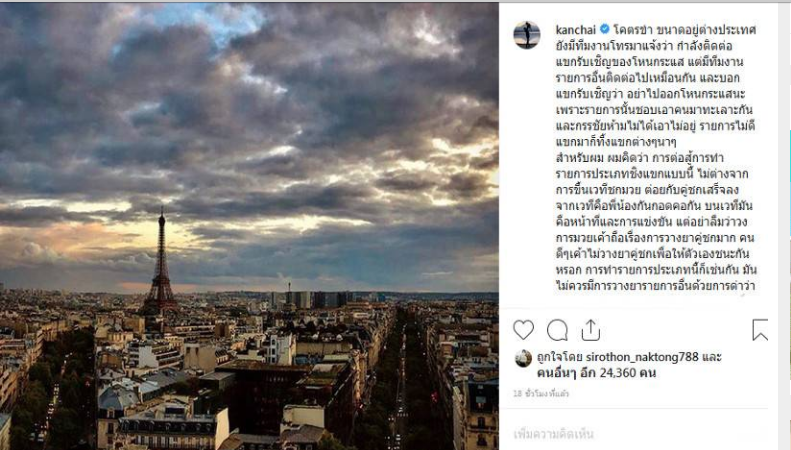Click the 18 ชั่วโมงที่แล้ว timestamp
This screenshot has width=791, height=450.
(541, 393)
